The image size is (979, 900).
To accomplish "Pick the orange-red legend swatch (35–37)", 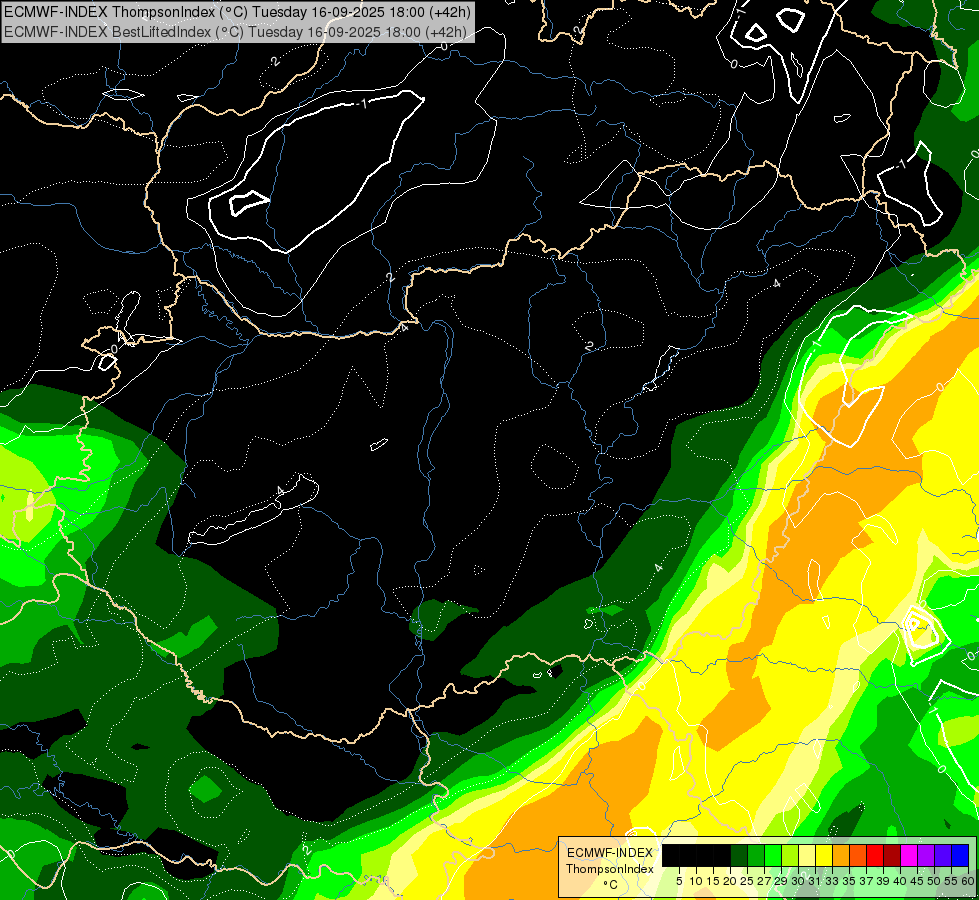I will (858, 855).
